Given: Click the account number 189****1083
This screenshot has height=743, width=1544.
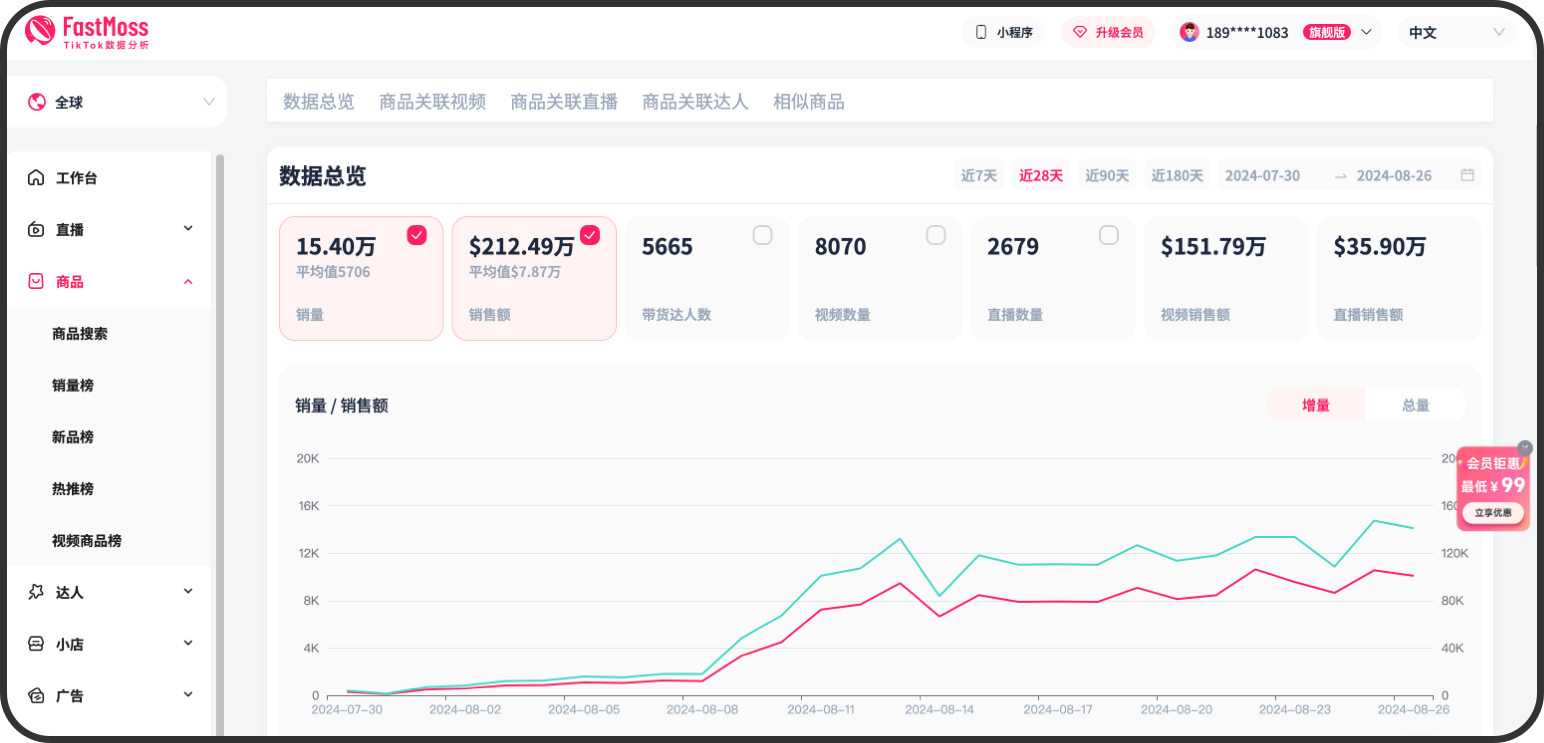Looking at the screenshot, I should point(1247,32).
